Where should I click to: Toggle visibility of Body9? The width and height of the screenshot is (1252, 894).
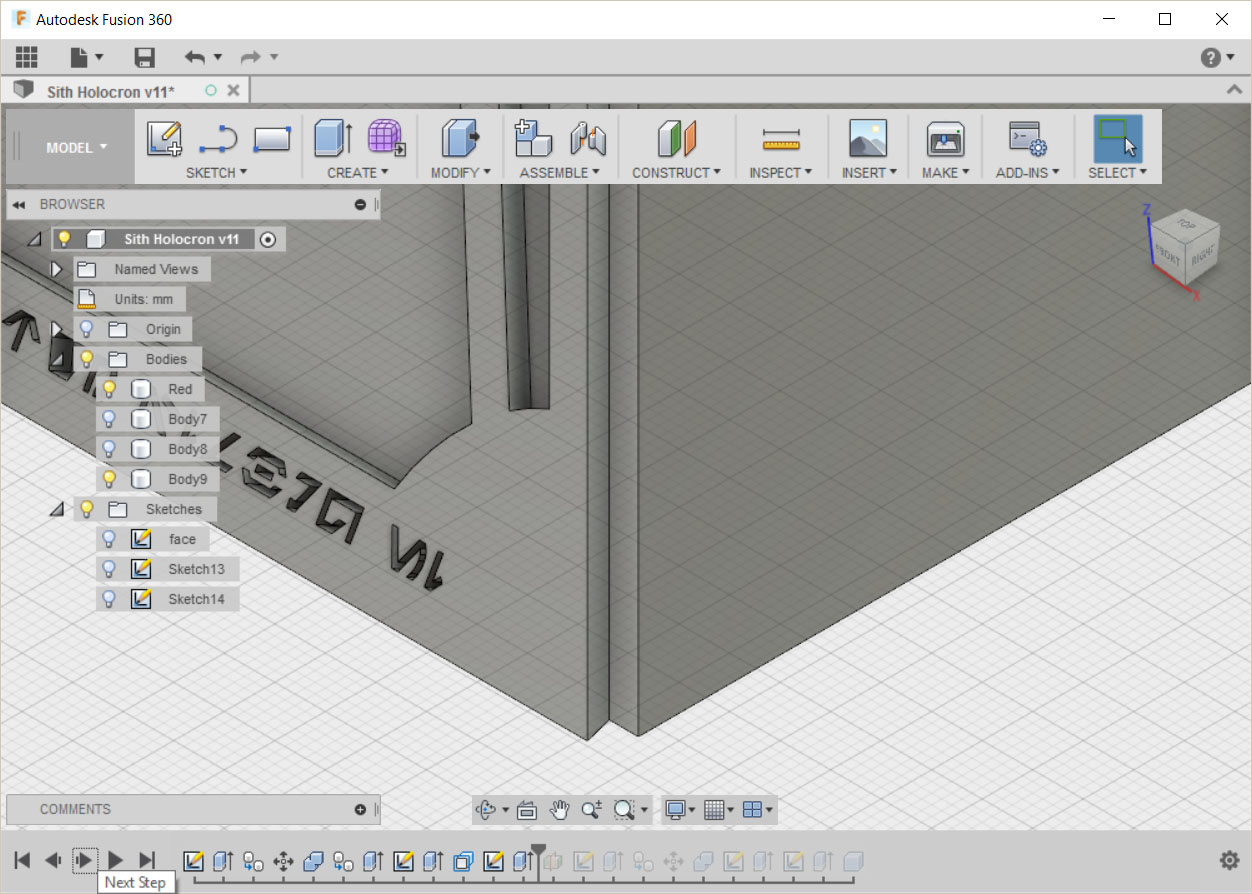tap(110, 479)
